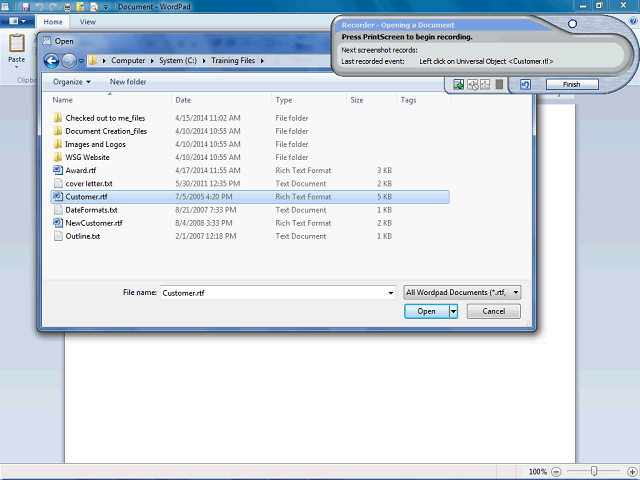This screenshot has height=480, width=640.
Task: Click the Print icon in quick access toolbar
Action: [67, 7]
